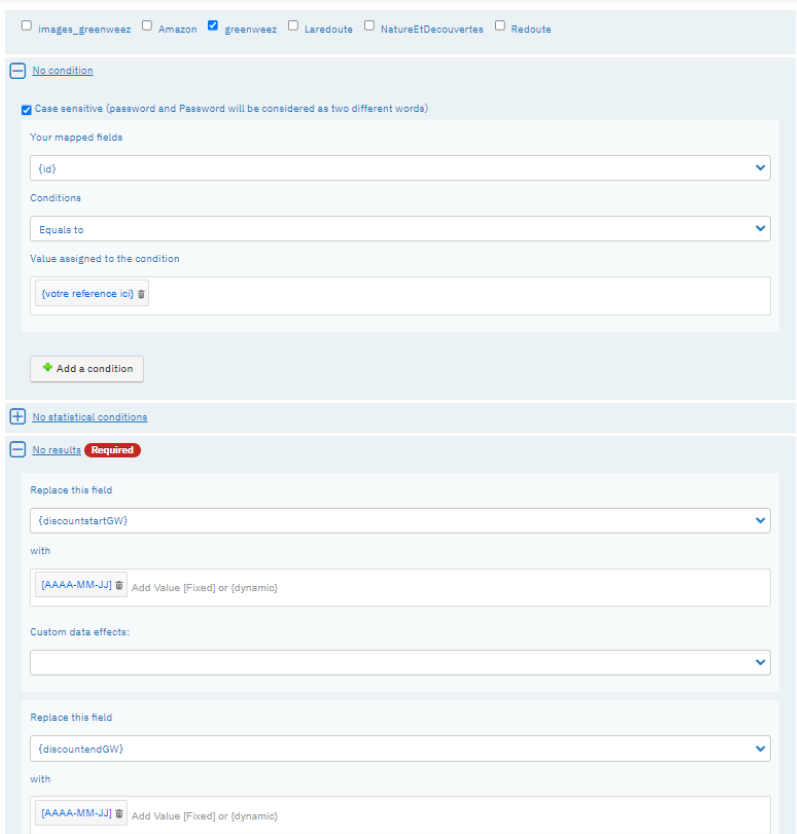Viewport: 797px width, 834px height.
Task: Open the Custom data effects dropdown
Action: coord(400,663)
